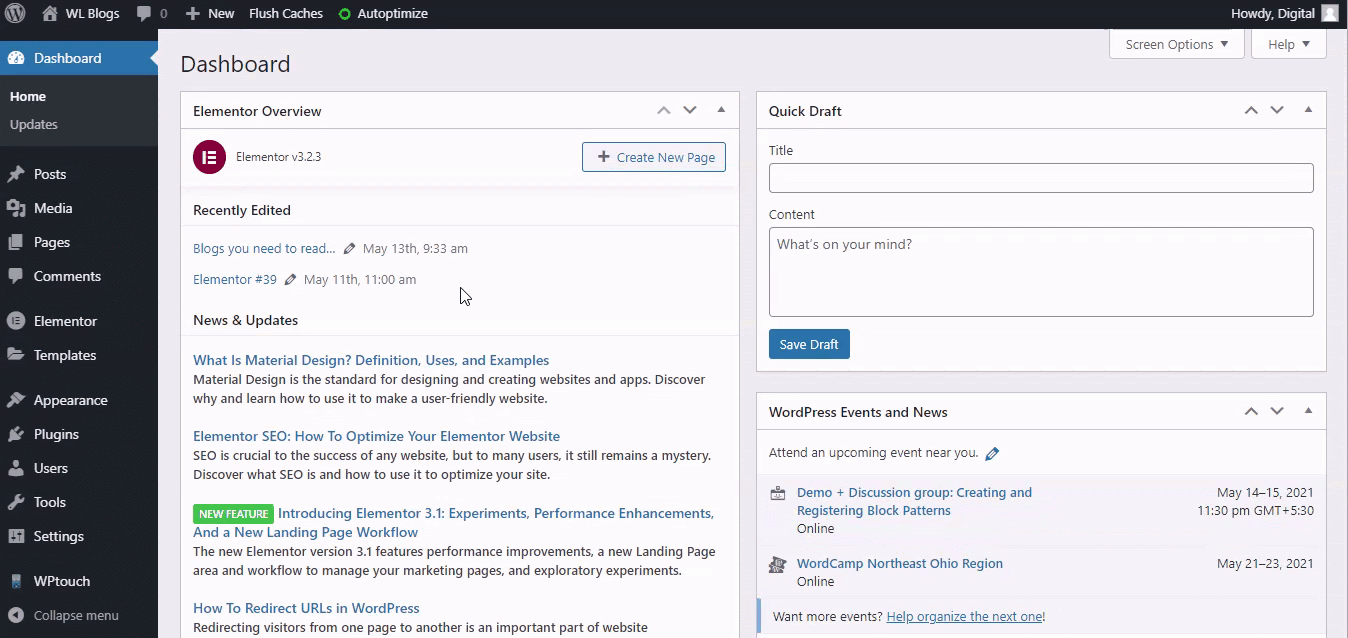Viewport: 1348px width, 638px height.
Task: Click 'Help organize the next one' link
Action: pyautogui.click(x=965, y=617)
